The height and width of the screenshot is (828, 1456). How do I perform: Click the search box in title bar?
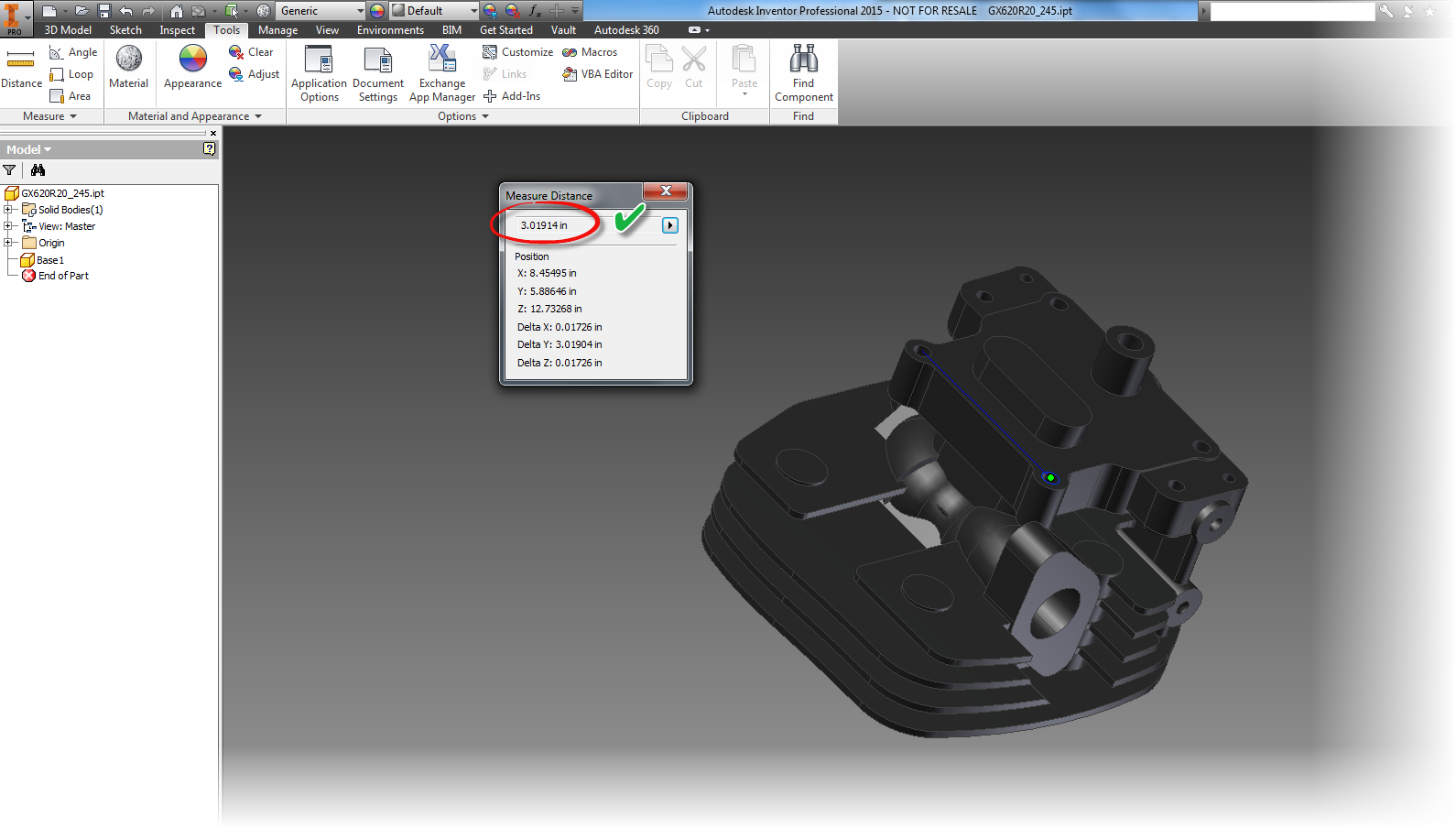(x=1292, y=11)
